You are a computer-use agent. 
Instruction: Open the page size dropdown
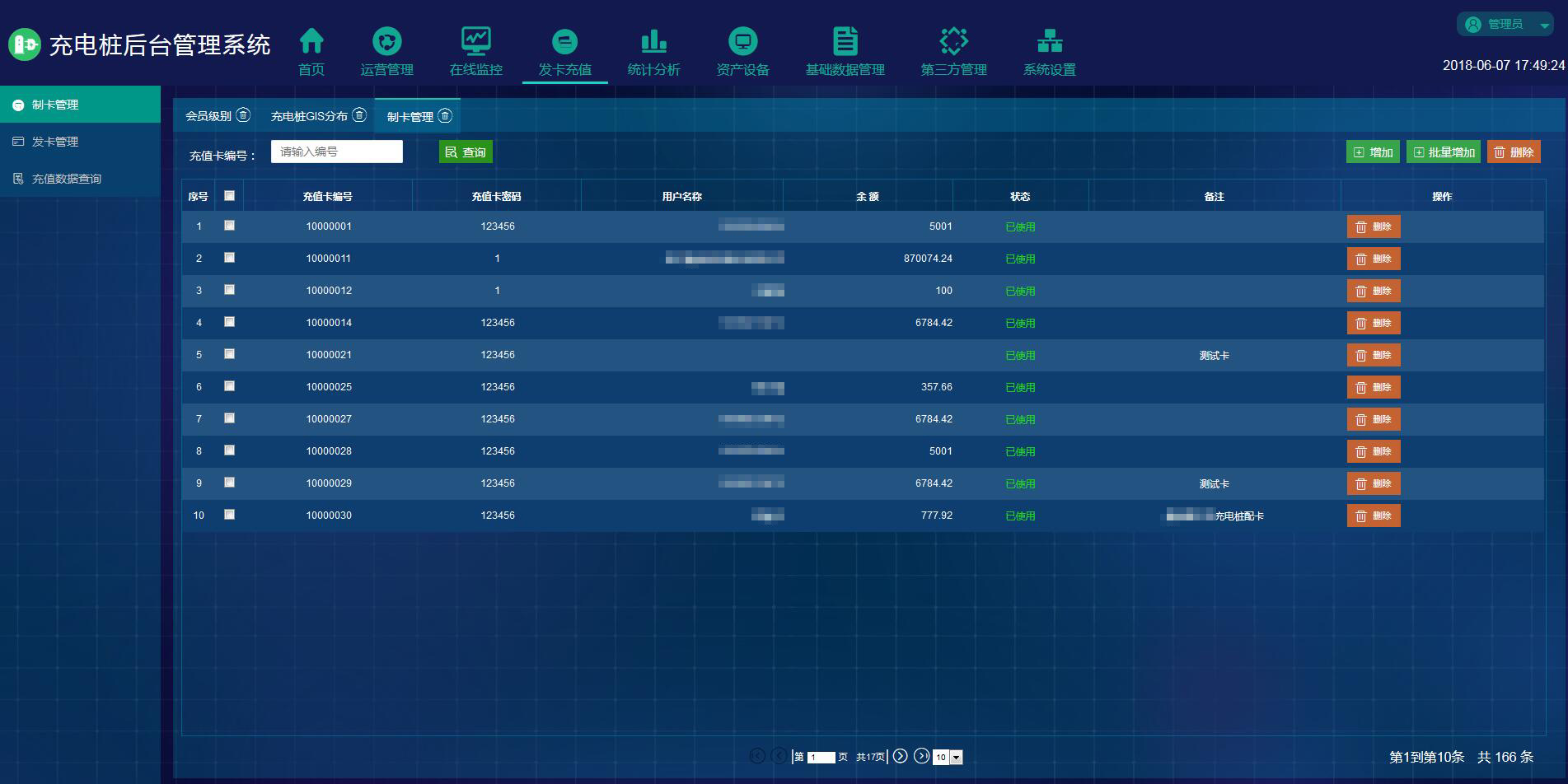coord(956,757)
